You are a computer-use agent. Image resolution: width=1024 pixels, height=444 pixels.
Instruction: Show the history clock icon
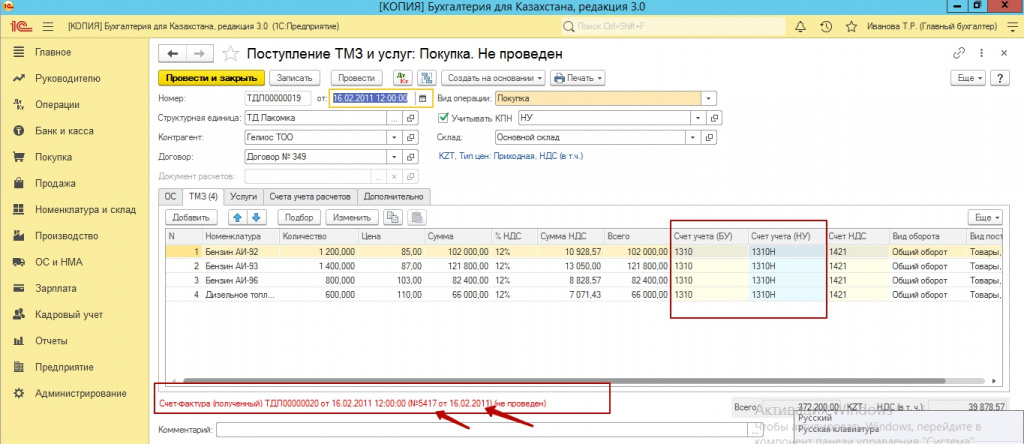click(x=826, y=27)
